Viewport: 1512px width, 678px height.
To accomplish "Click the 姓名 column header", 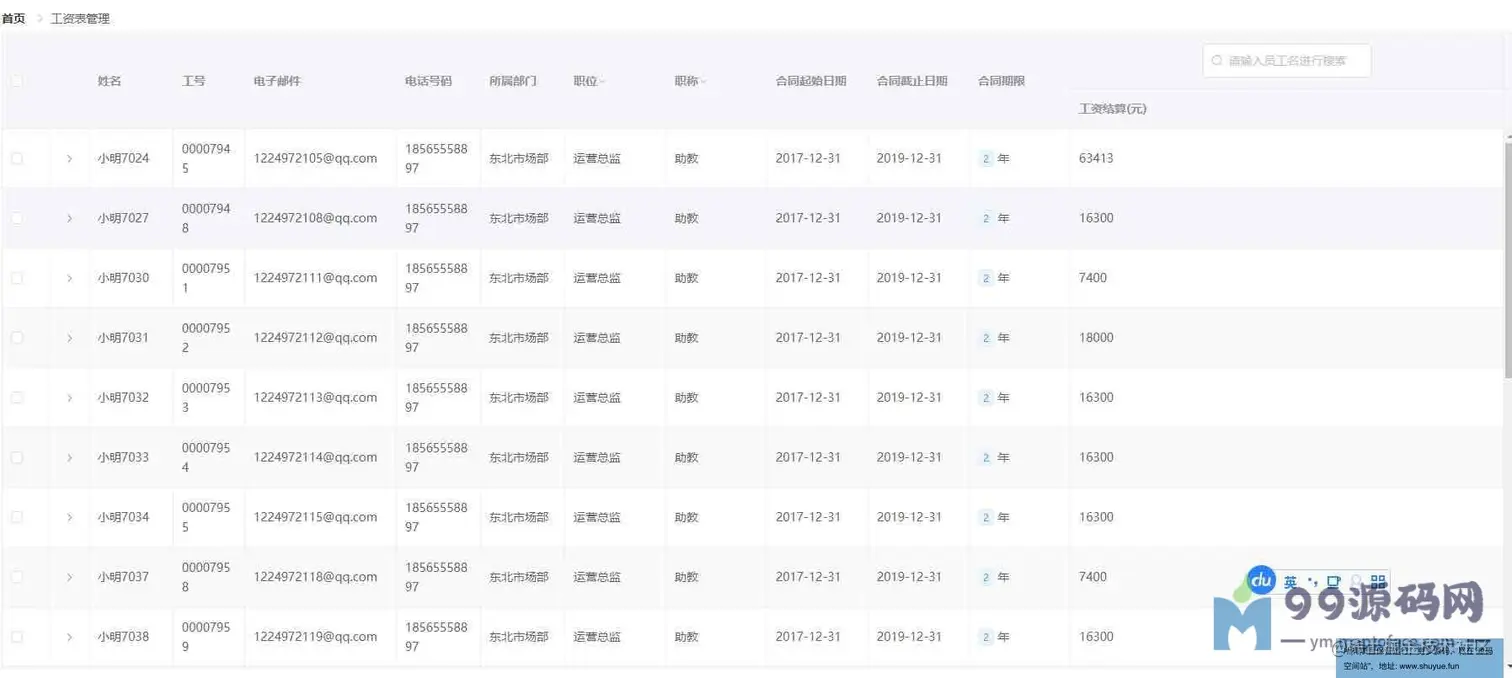I will point(109,81).
